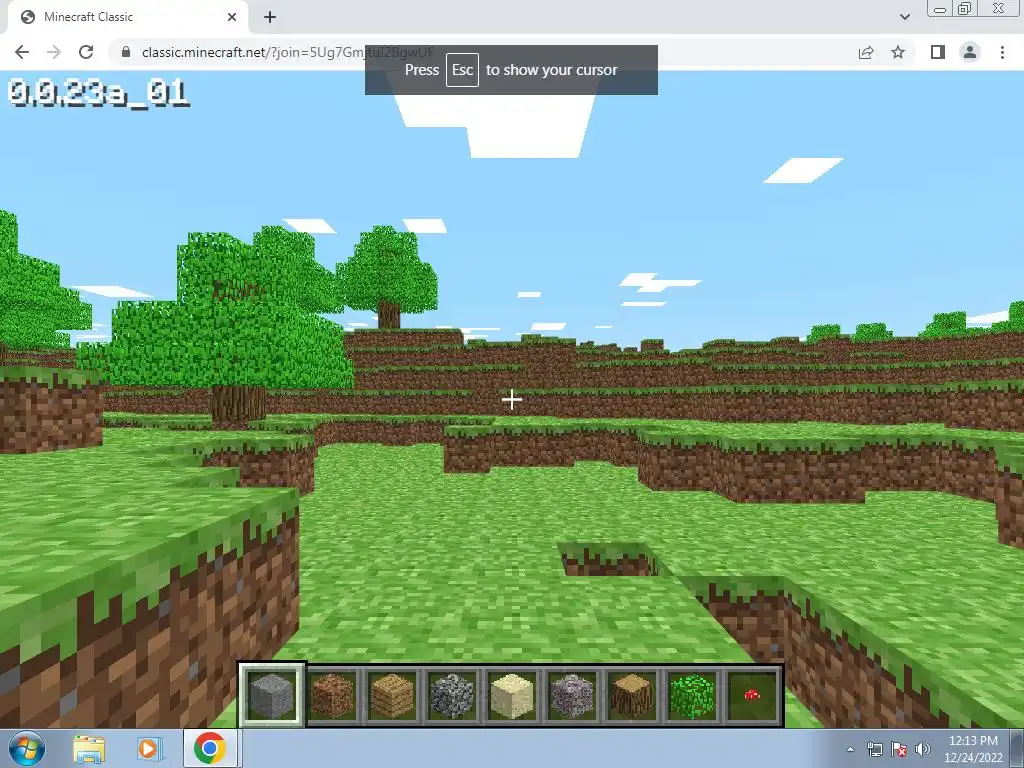The height and width of the screenshot is (768, 1024).
Task: Share this page from the address bar
Action: 866,52
